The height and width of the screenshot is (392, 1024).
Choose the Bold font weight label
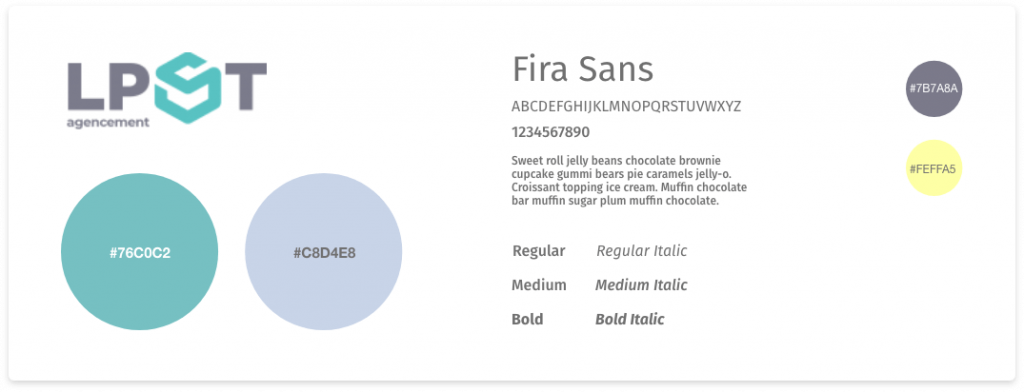(x=527, y=319)
